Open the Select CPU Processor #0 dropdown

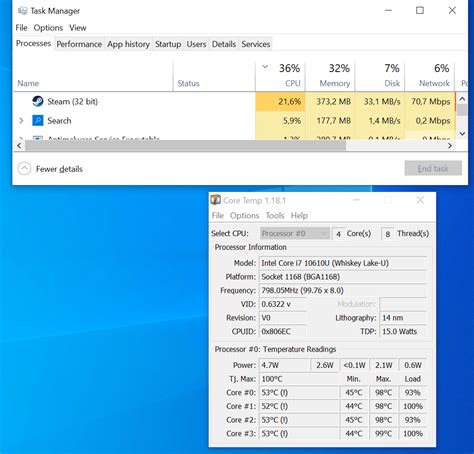point(295,233)
